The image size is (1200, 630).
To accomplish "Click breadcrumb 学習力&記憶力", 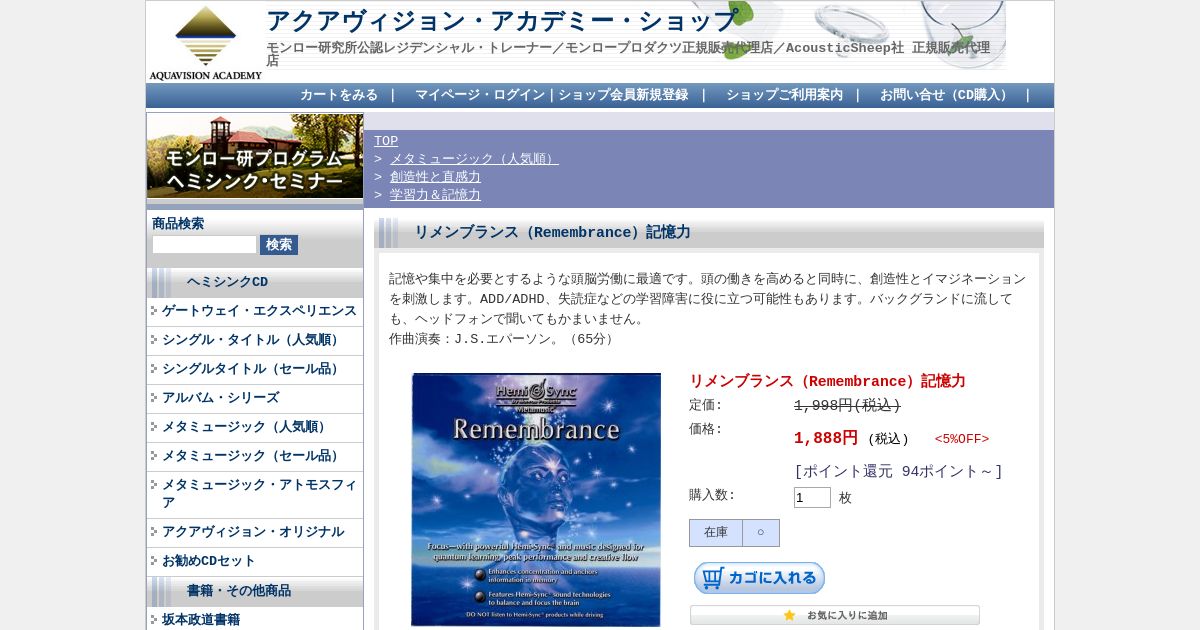I will pyautogui.click(x=435, y=195).
